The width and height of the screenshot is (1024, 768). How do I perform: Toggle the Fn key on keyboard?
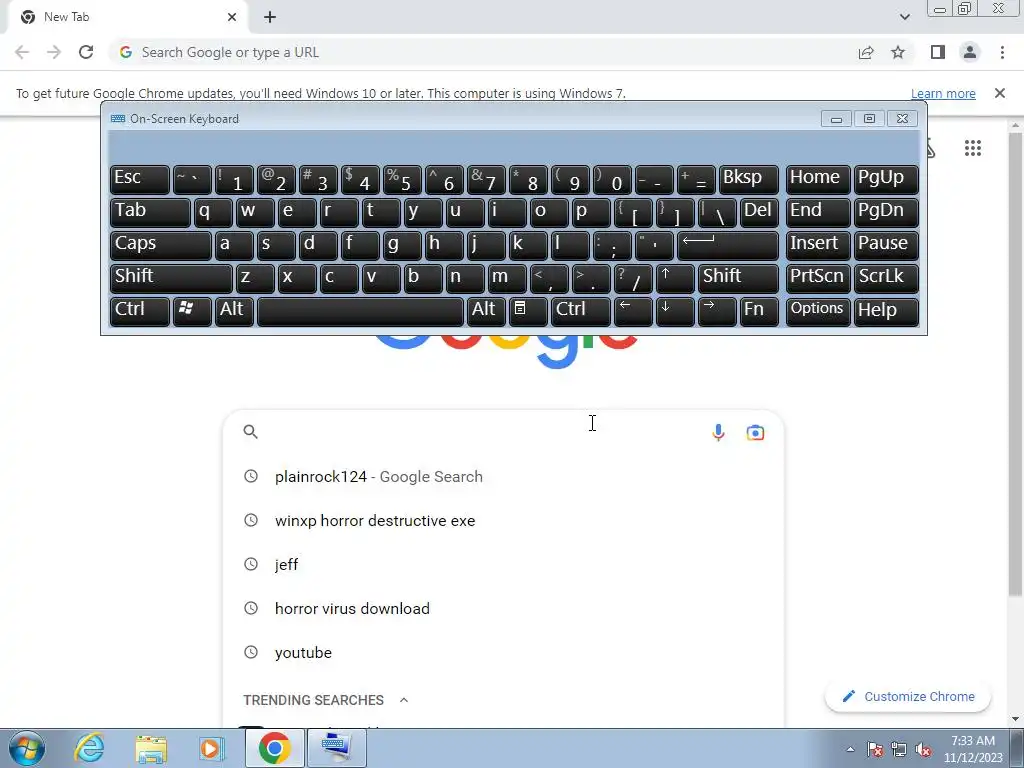(759, 311)
